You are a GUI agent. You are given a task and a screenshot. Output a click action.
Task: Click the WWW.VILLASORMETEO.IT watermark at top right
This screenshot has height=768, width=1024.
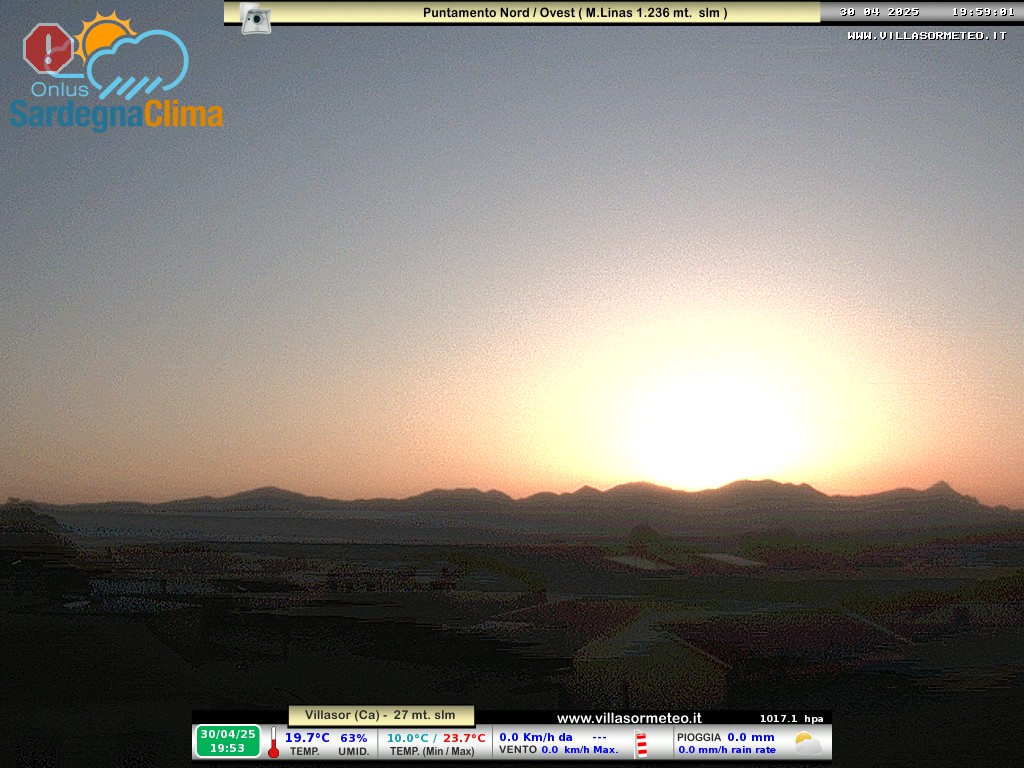[x=927, y=36]
